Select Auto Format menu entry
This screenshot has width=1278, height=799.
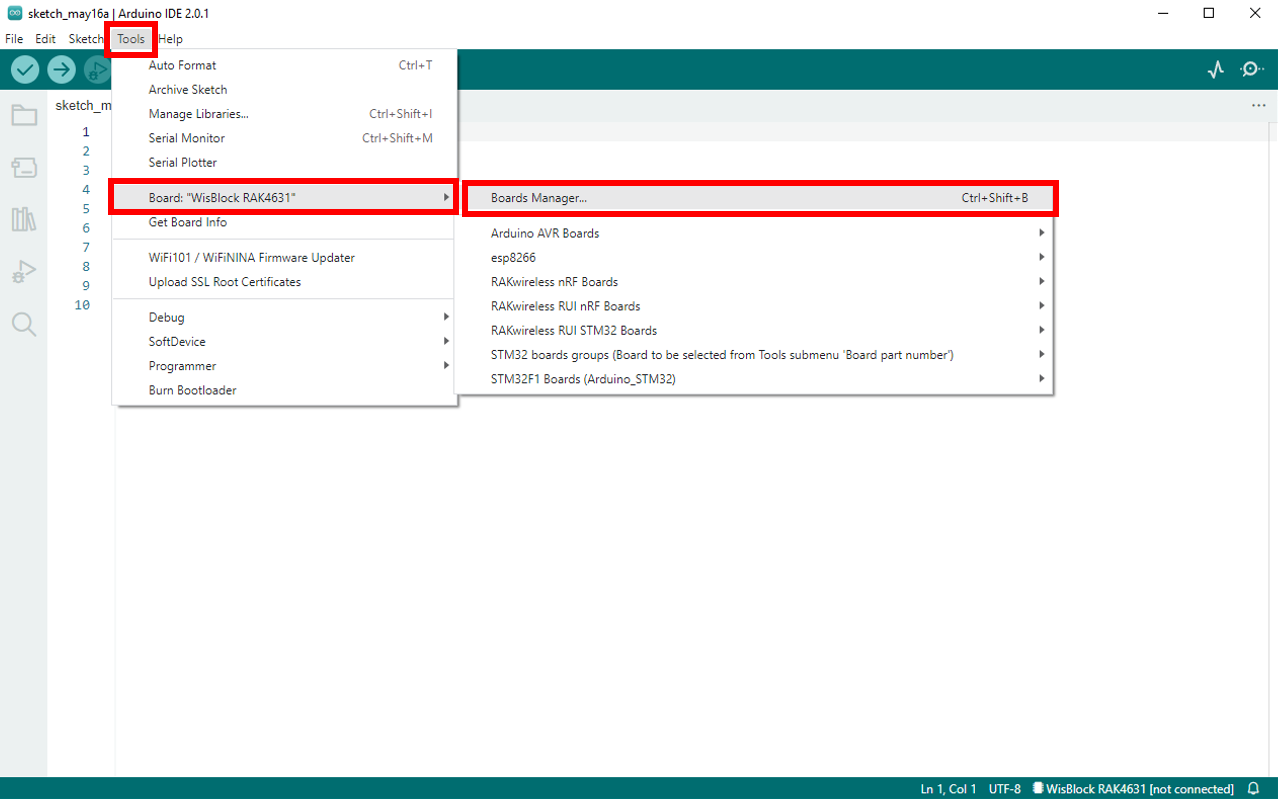[x=285, y=65]
